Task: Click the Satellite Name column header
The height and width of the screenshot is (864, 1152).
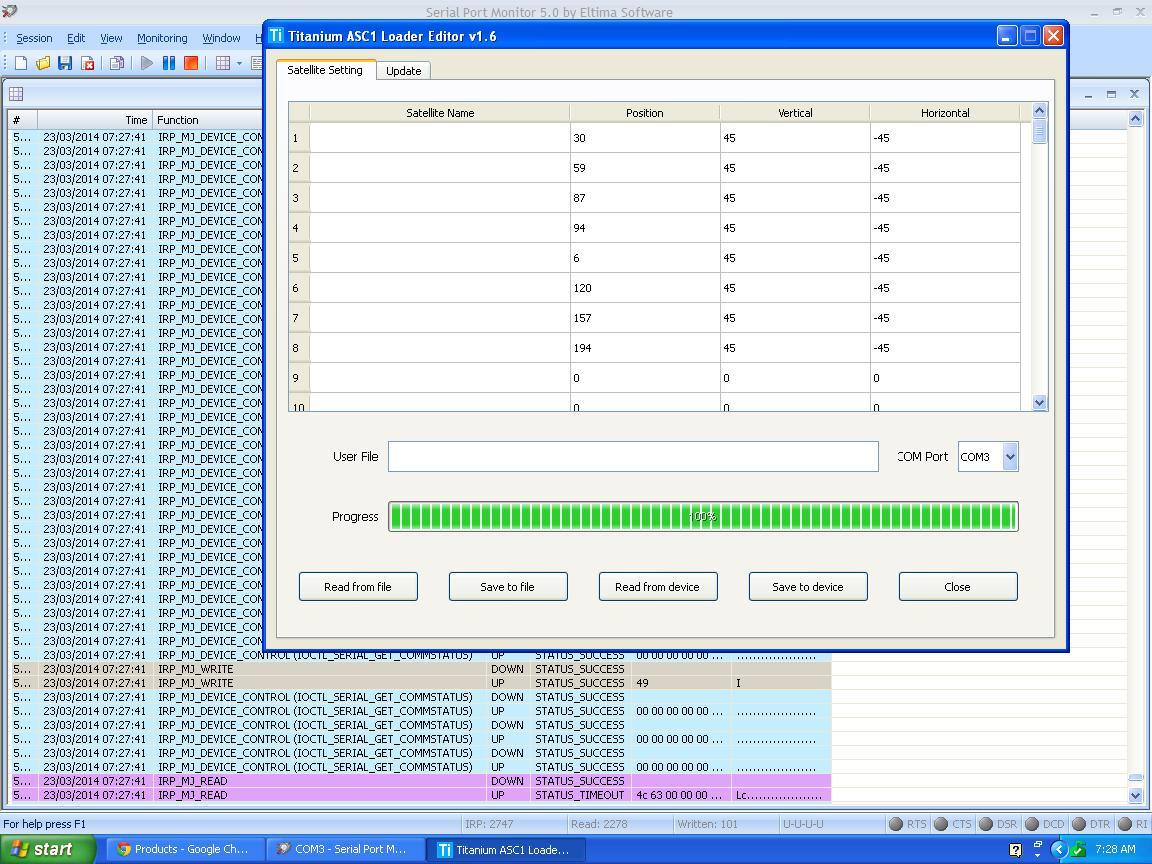Action: (439, 113)
